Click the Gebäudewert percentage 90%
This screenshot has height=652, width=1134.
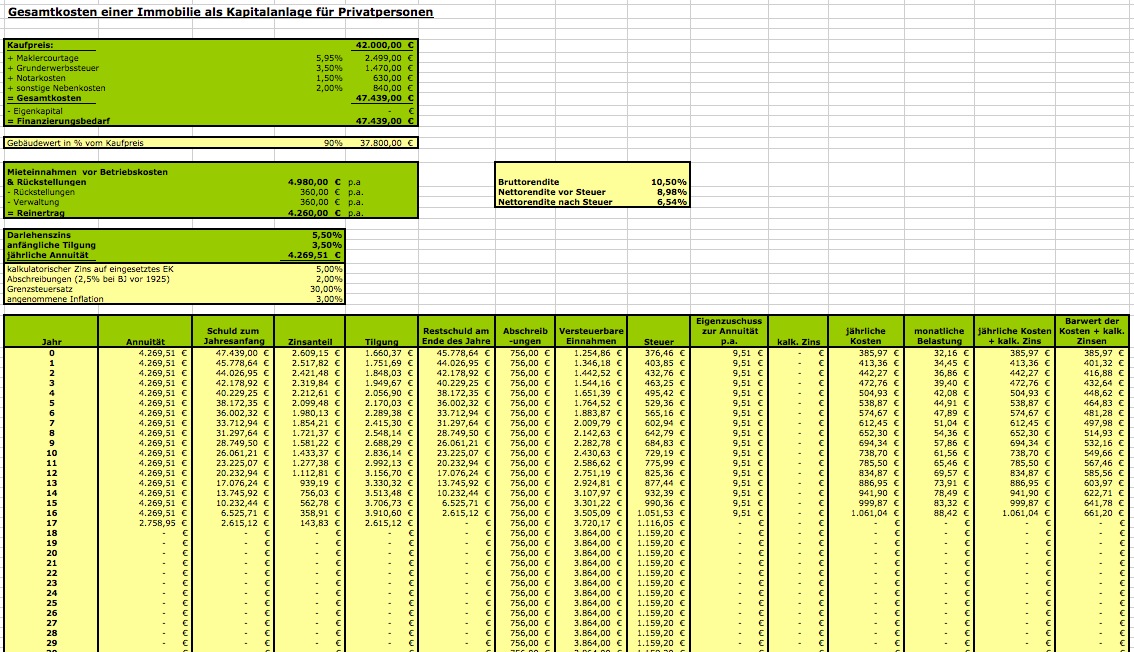(333, 143)
